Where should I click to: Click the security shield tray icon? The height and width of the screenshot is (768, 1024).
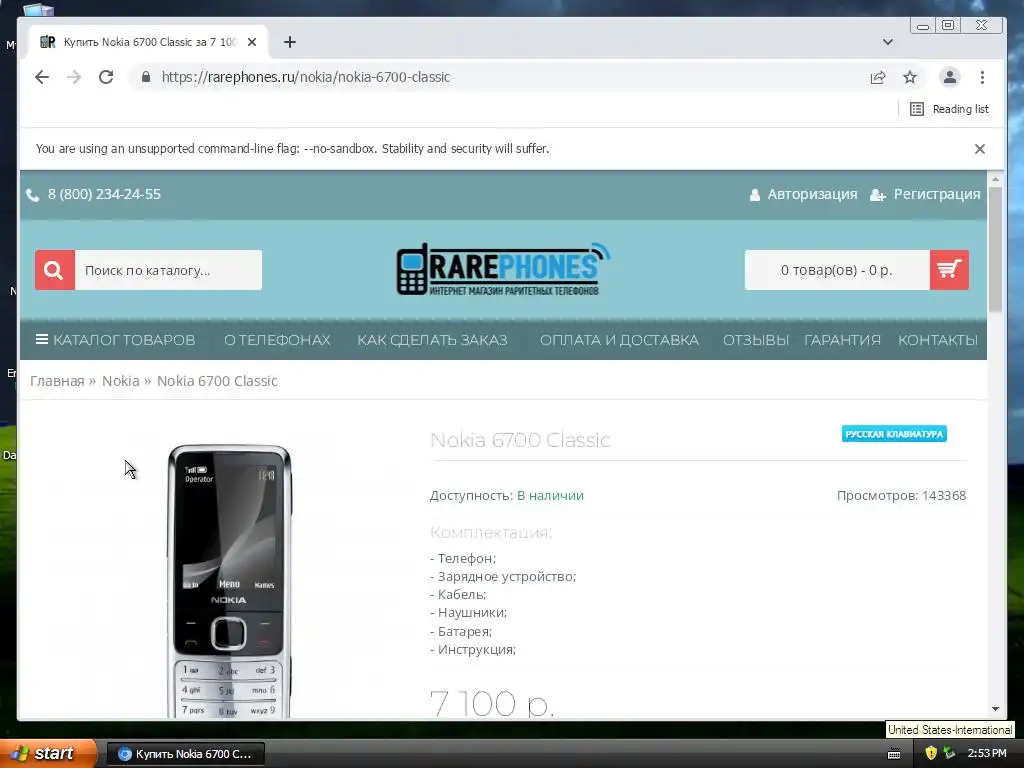[x=931, y=753]
